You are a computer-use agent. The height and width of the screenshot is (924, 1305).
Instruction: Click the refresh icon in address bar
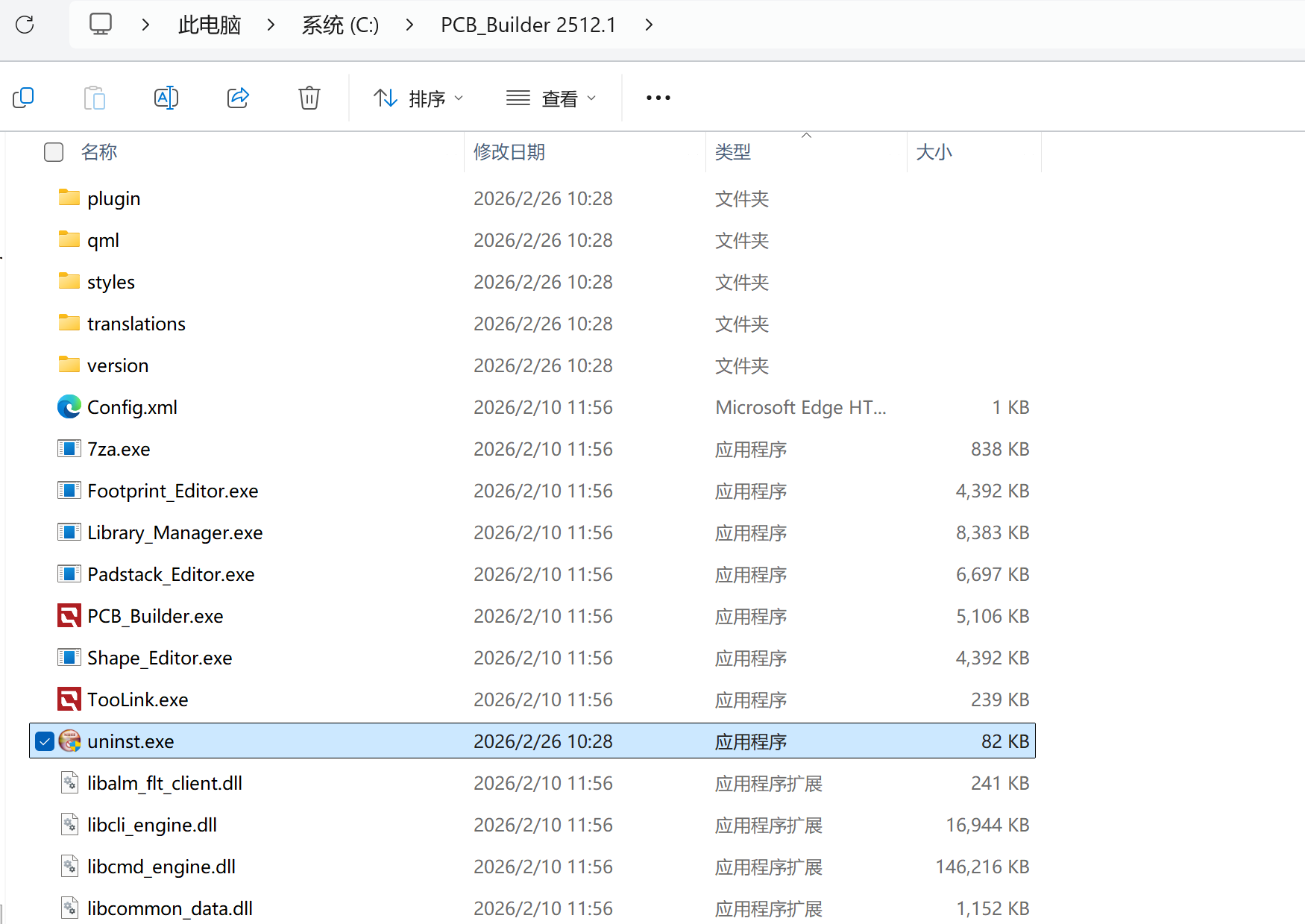(25, 25)
